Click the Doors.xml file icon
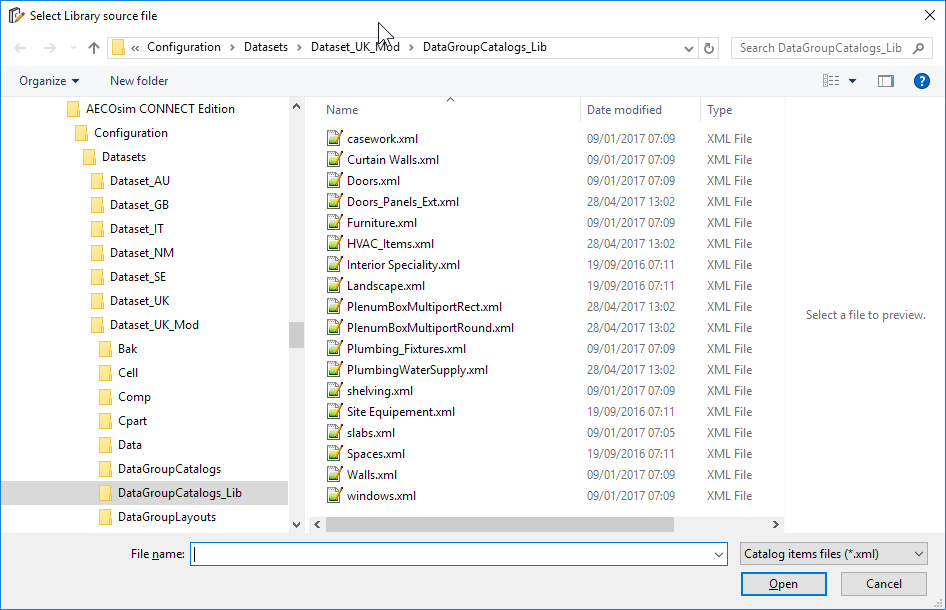The image size is (946, 610). click(334, 180)
